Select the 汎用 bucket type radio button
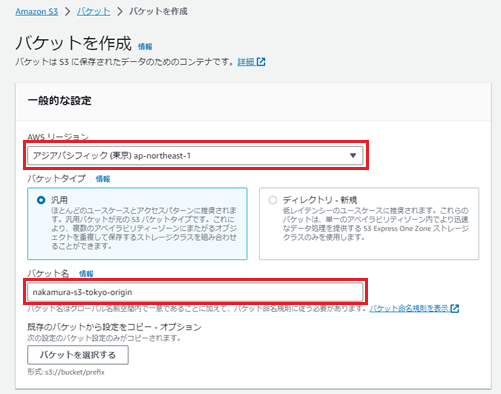Image resolution: width=501 pixels, height=394 pixels. tap(41, 200)
